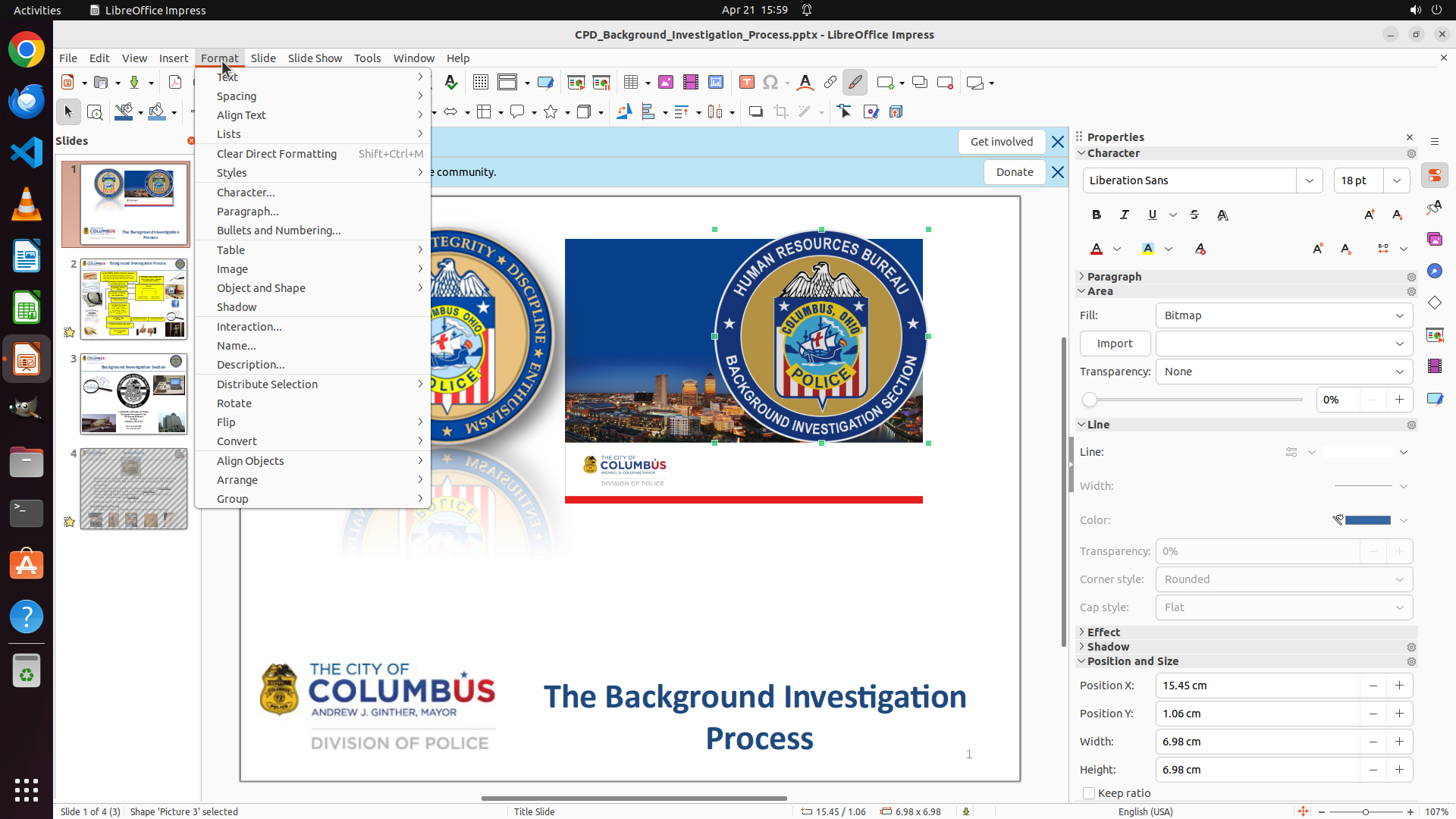Select the Crop Image tool
This screenshot has width=1456, height=819.
click(780, 112)
